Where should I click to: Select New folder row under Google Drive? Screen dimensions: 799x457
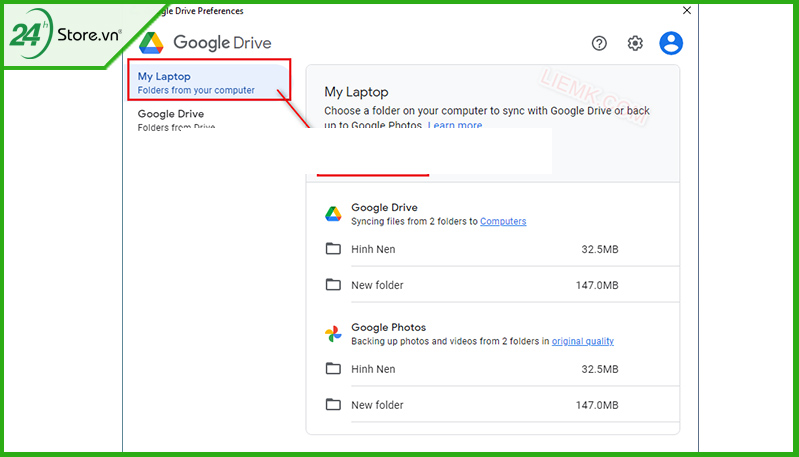(x=502, y=285)
